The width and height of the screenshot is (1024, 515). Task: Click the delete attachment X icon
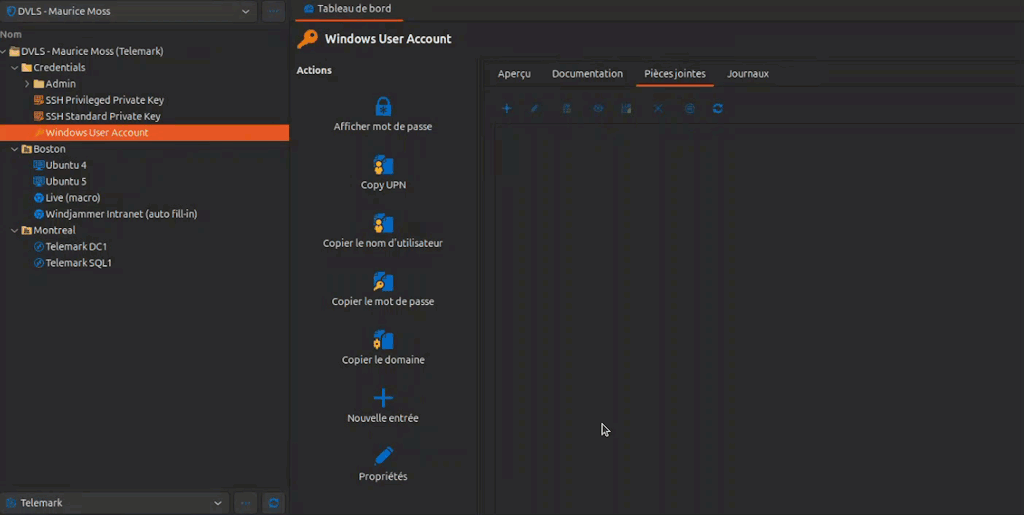point(658,108)
